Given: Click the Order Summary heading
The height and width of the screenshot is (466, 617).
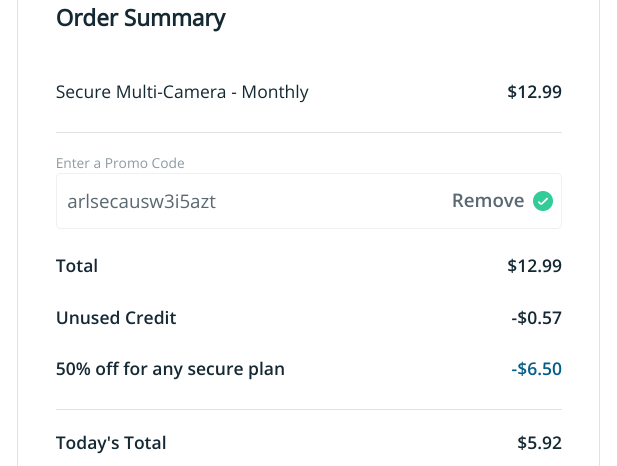Looking at the screenshot, I should pos(141,18).
